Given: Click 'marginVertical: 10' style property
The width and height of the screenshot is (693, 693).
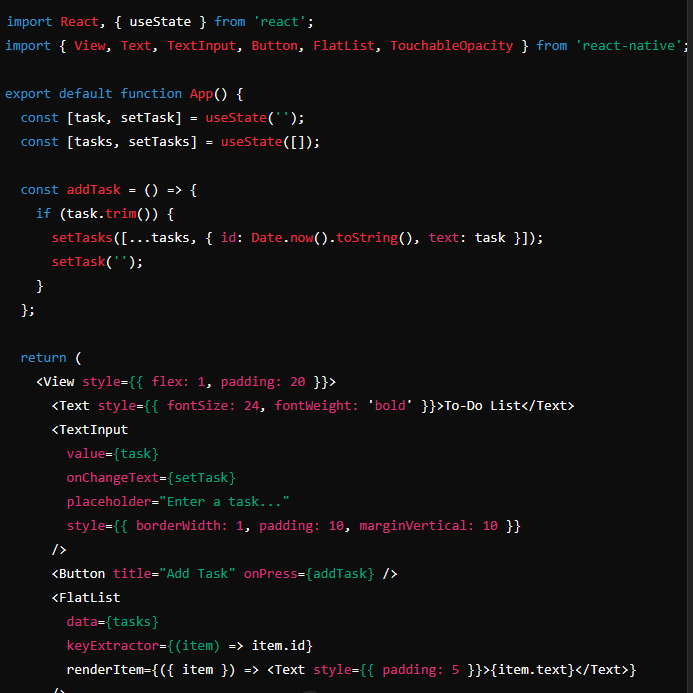Looking at the screenshot, I should point(429,525).
